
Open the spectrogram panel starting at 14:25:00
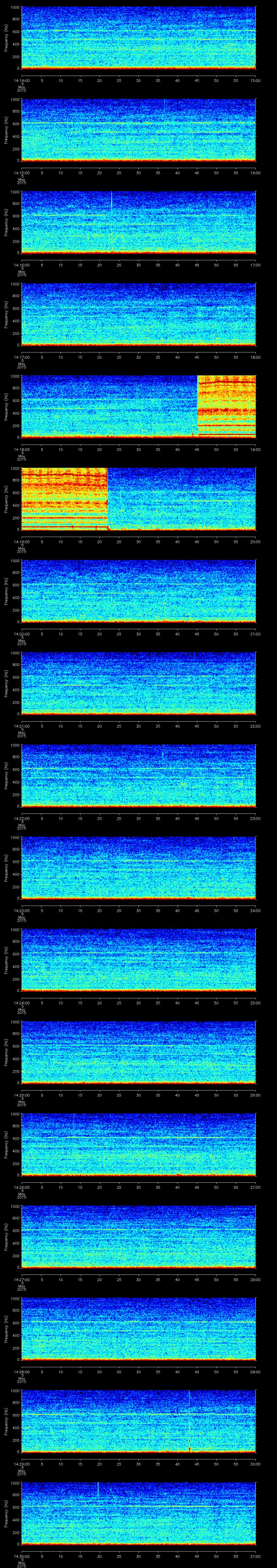coord(138,1052)
